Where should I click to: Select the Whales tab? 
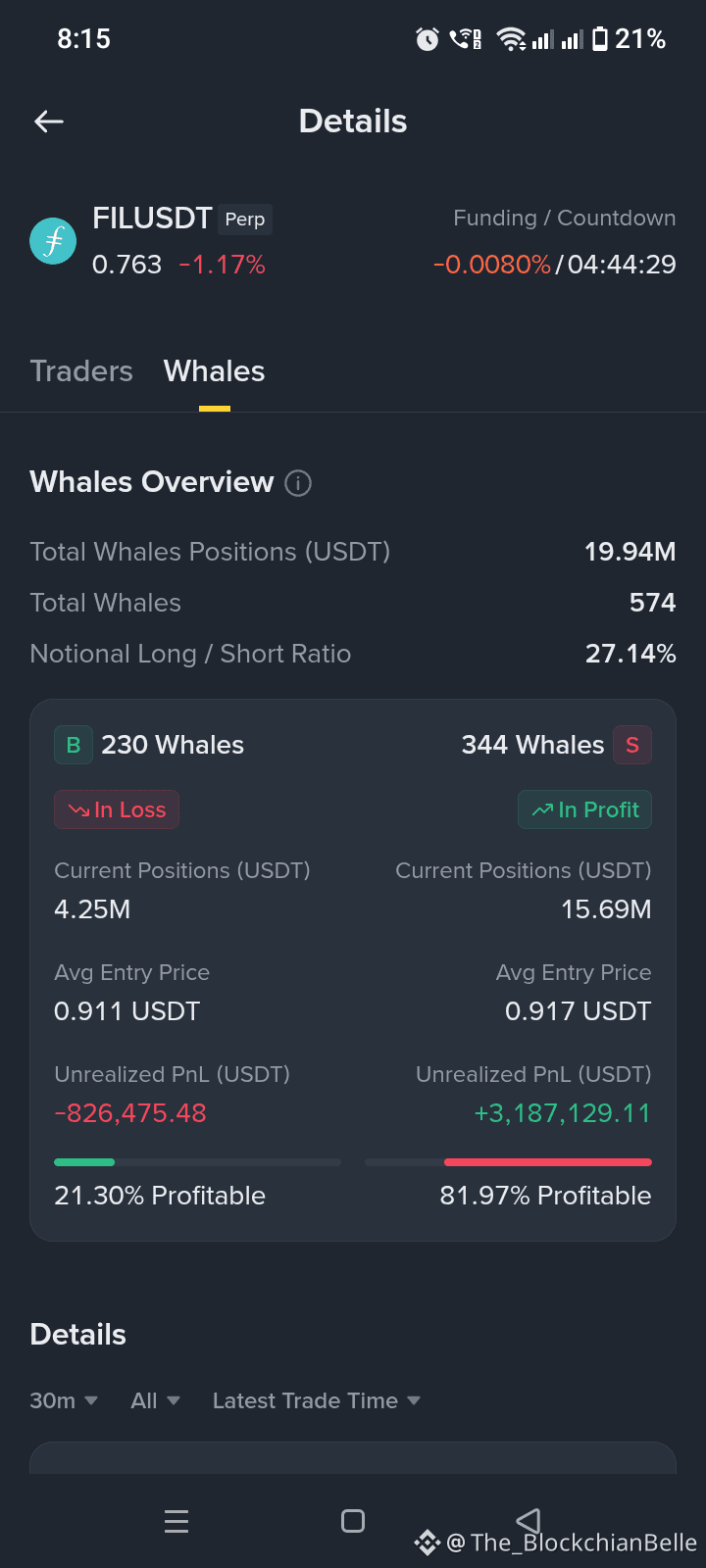pos(215,371)
